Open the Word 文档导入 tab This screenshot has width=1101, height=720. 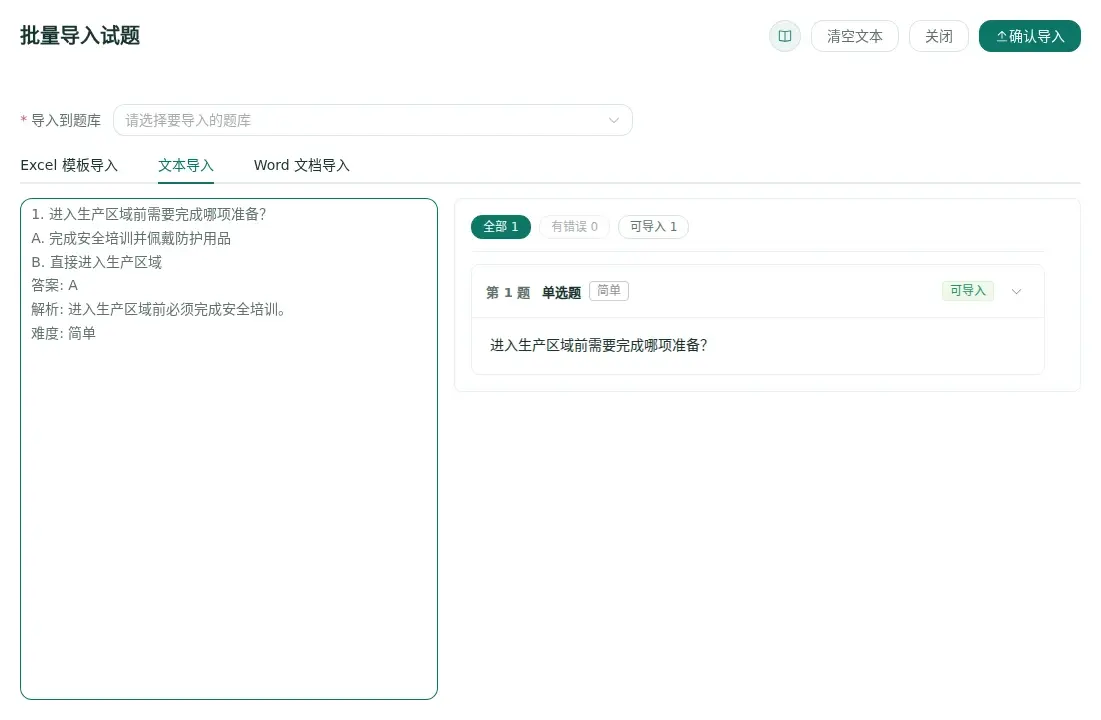click(x=301, y=165)
